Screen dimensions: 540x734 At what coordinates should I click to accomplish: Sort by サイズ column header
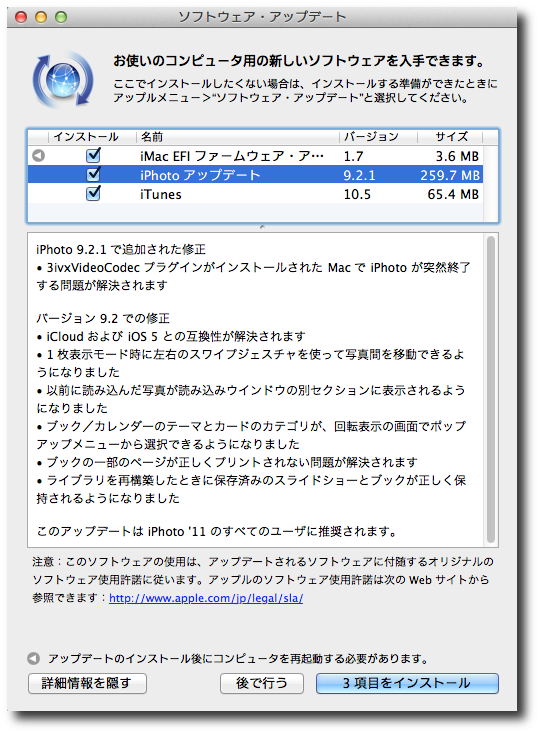tap(450, 137)
